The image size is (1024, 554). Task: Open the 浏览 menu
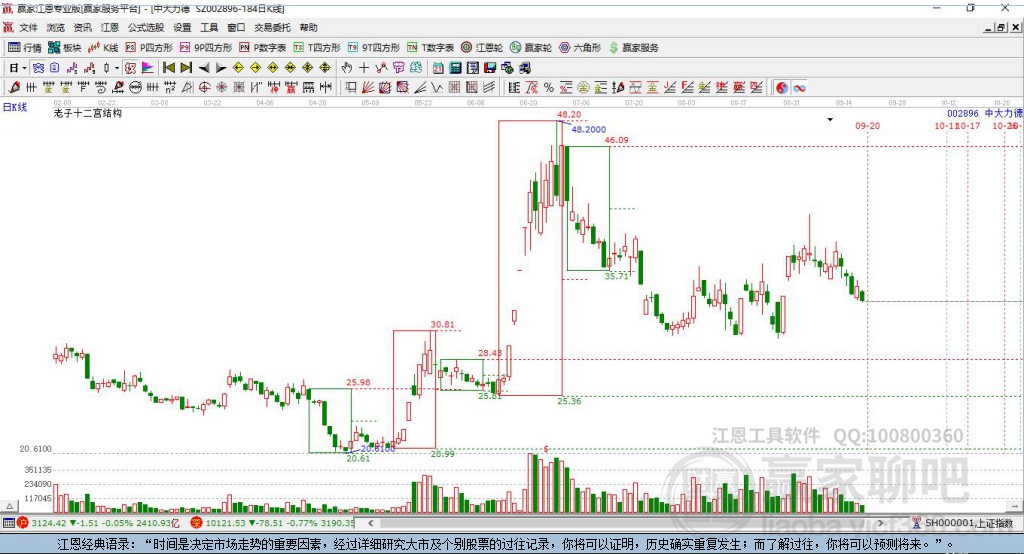pos(56,27)
